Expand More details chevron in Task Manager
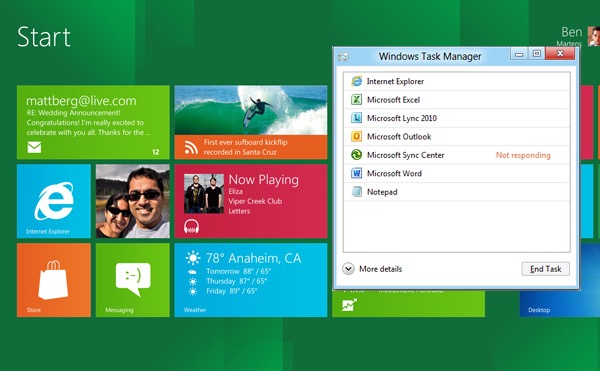600x371 pixels. (x=348, y=269)
